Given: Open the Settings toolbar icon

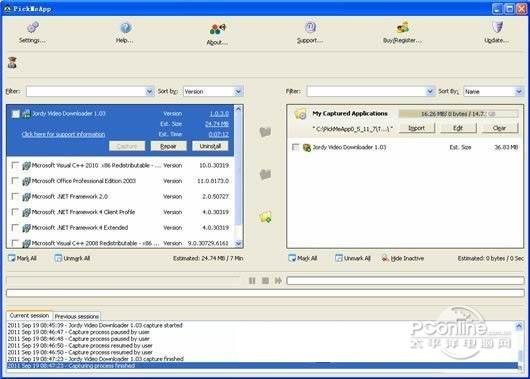Looking at the screenshot, I should tap(33, 27).
